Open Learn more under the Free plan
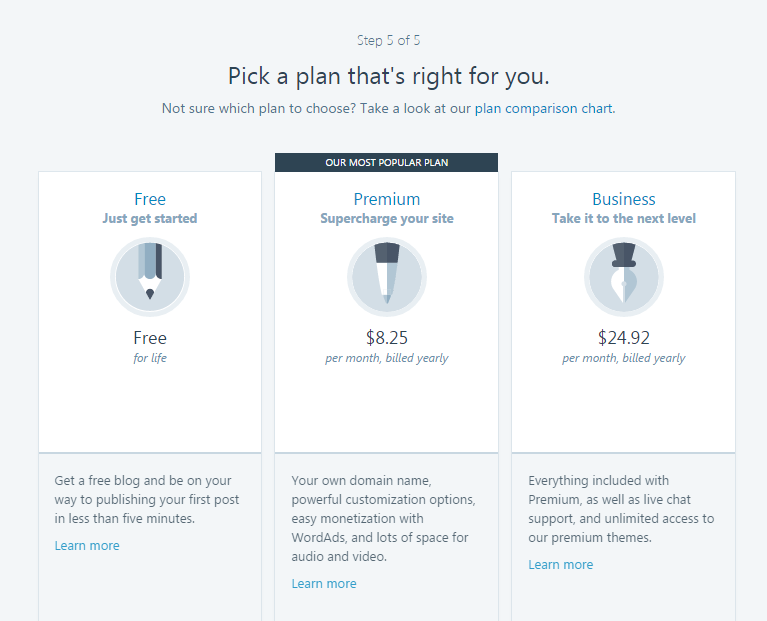The width and height of the screenshot is (767, 621). click(87, 545)
